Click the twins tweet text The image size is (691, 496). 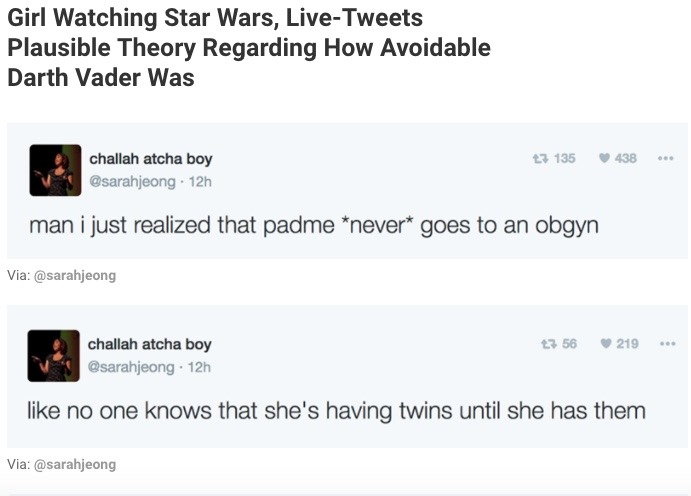pos(336,410)
